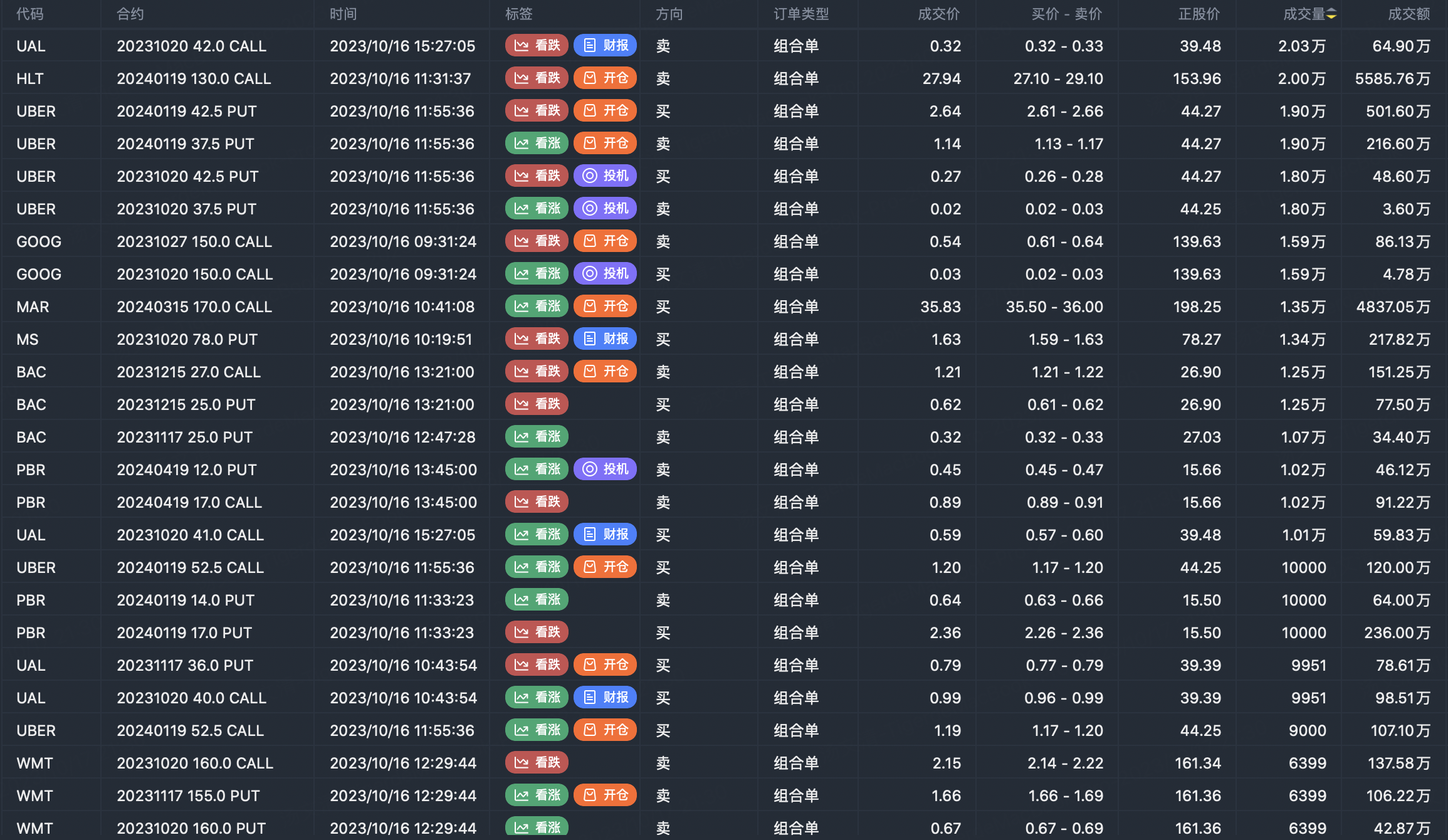Click 财报 tag in UAL 40.0 CALL row
Image resolution: width=1448 pixels, height=840 pixels.
(605, 697)
